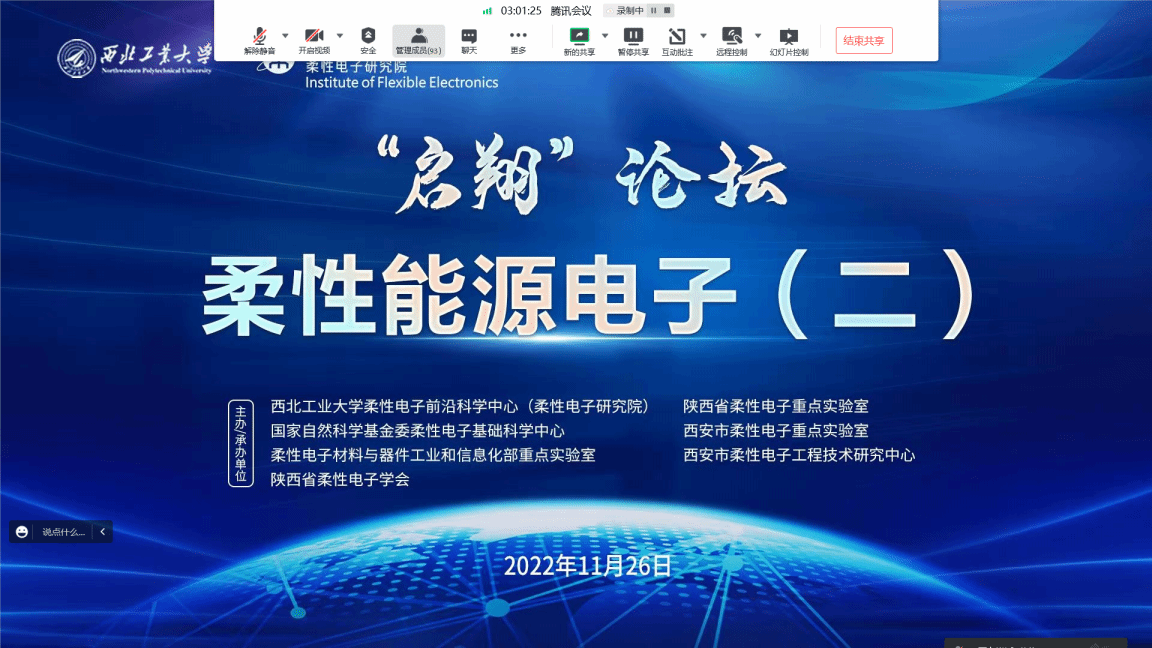Open the emoji picker smiley icon
The width and height of the screenshot is (1152, 648).
tap(22, 532)
